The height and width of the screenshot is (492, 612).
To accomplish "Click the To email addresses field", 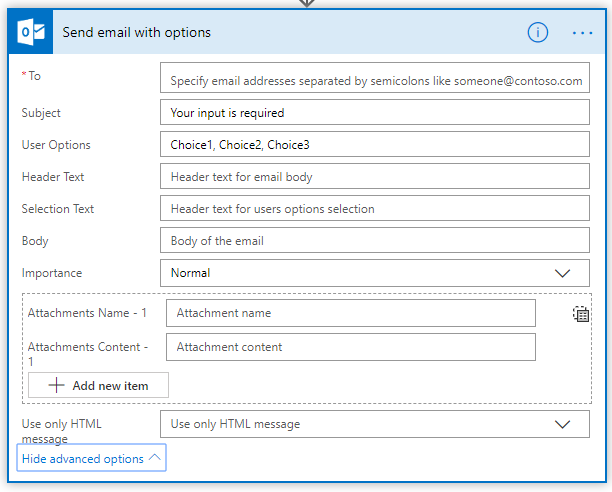I will [x=375, y=81].
